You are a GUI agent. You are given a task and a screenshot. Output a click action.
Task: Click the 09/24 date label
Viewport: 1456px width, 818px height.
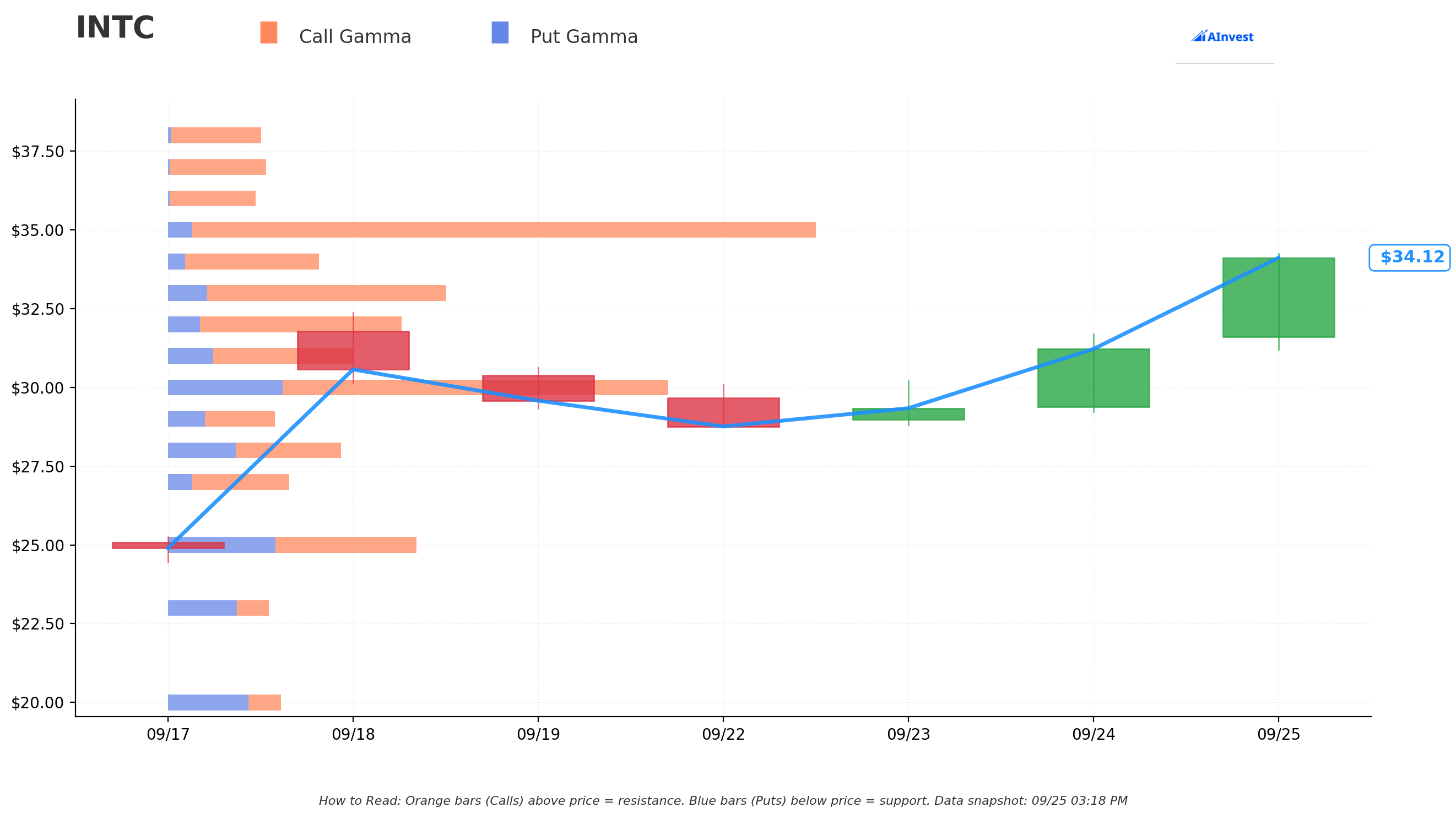click(x=1094, y=734)
